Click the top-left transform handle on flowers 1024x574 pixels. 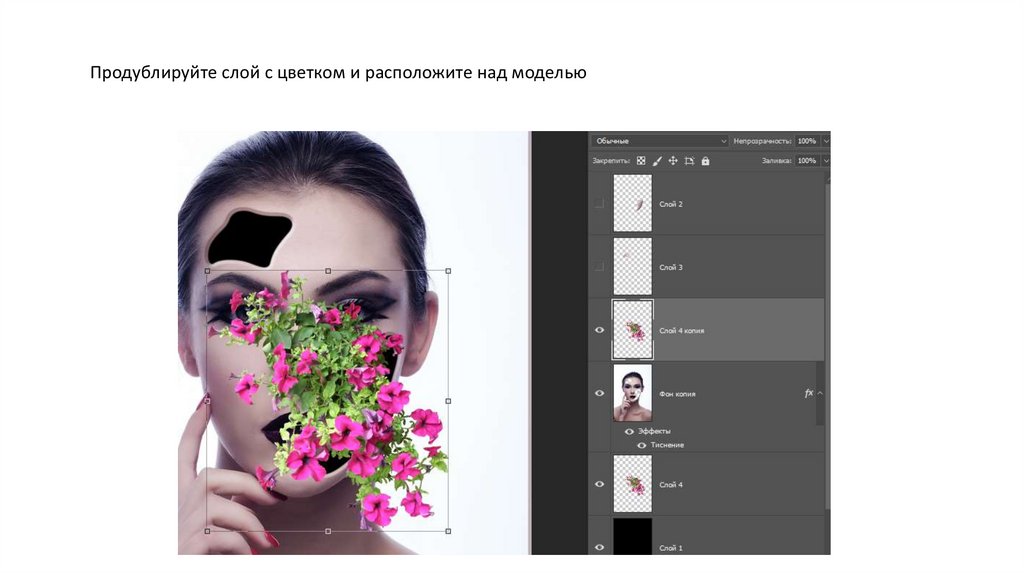tap(207, 271)
